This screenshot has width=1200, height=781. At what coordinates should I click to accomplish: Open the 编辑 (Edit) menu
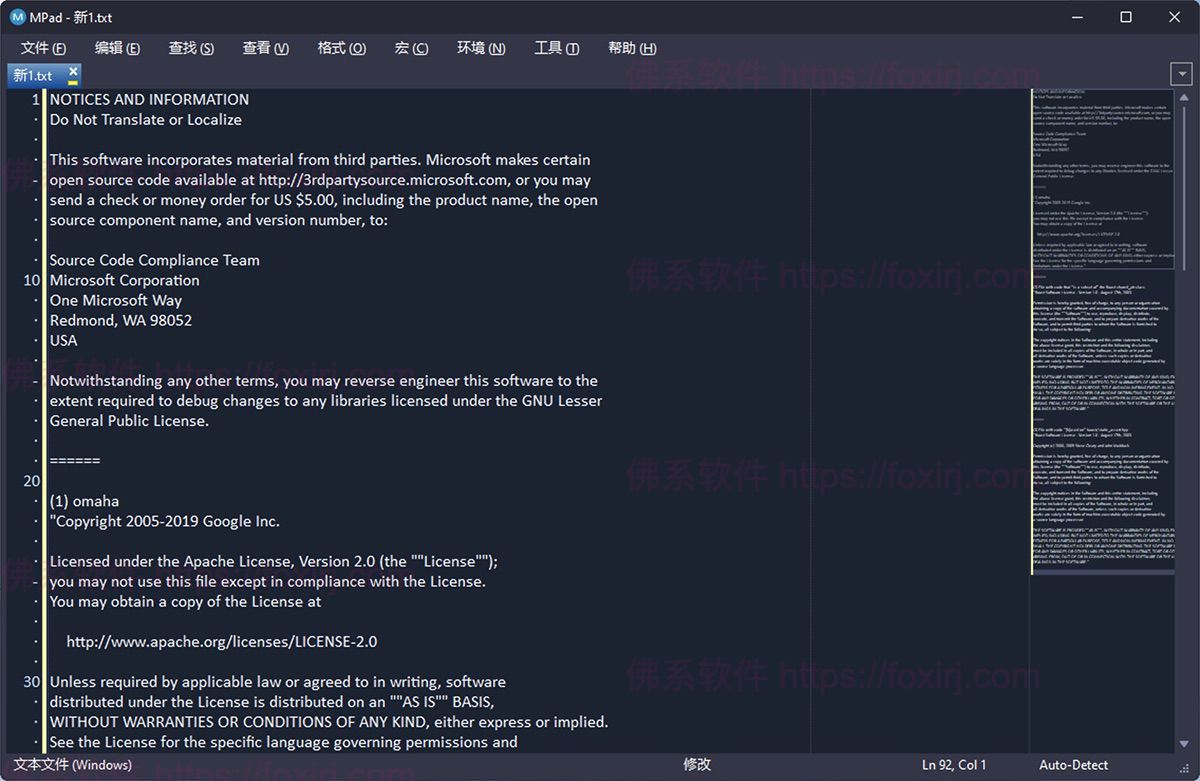click(x=116, y=47)
